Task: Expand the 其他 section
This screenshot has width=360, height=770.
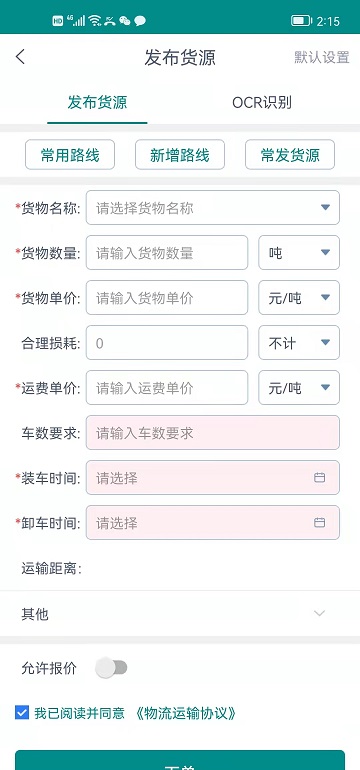Action: coord(180,614)
